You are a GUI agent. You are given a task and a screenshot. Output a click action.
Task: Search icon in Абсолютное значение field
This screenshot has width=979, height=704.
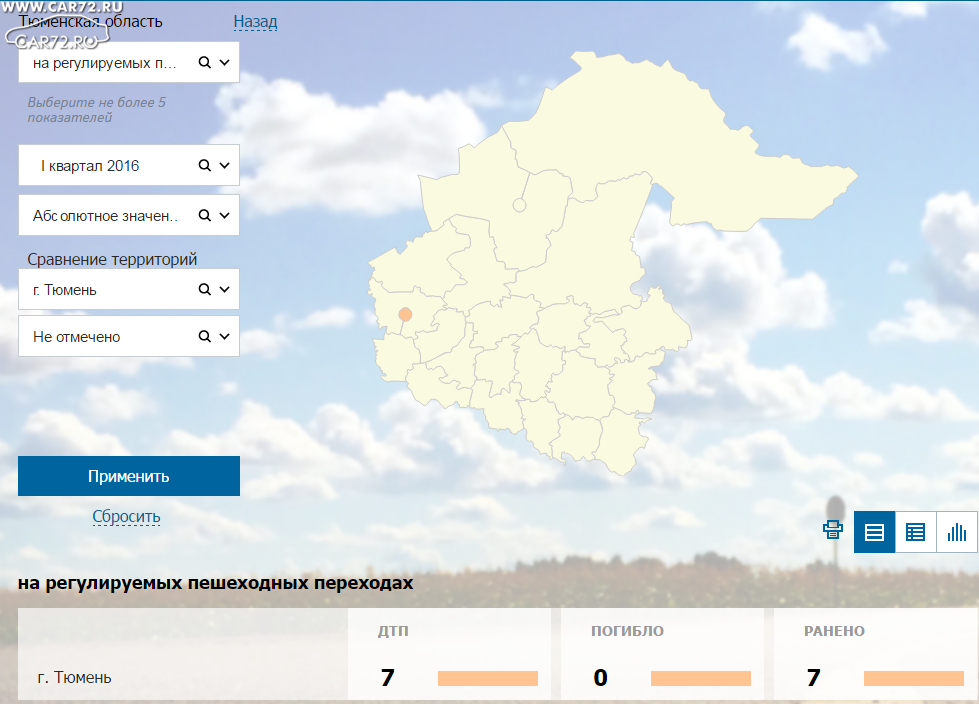pyautogui.click(x=204, y=215)
